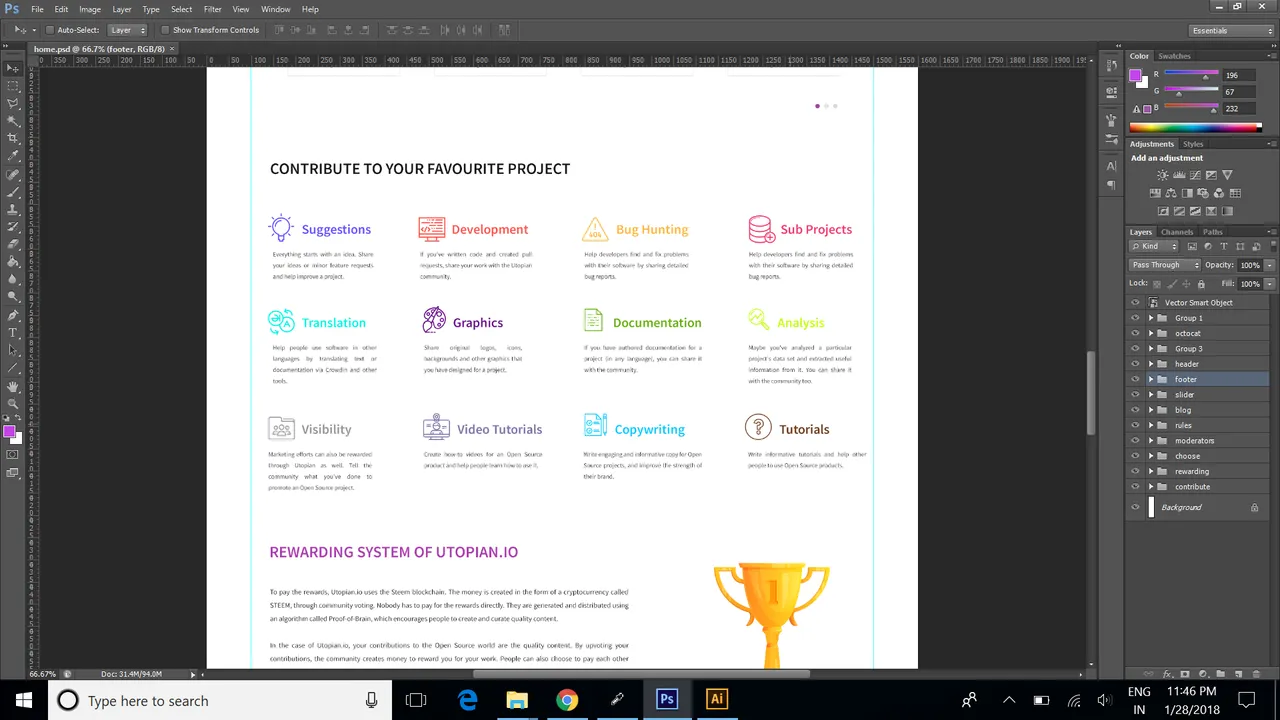The image size is (1280, 720).
Task: Select the Pen tool
Action: [x=12, y=315]
